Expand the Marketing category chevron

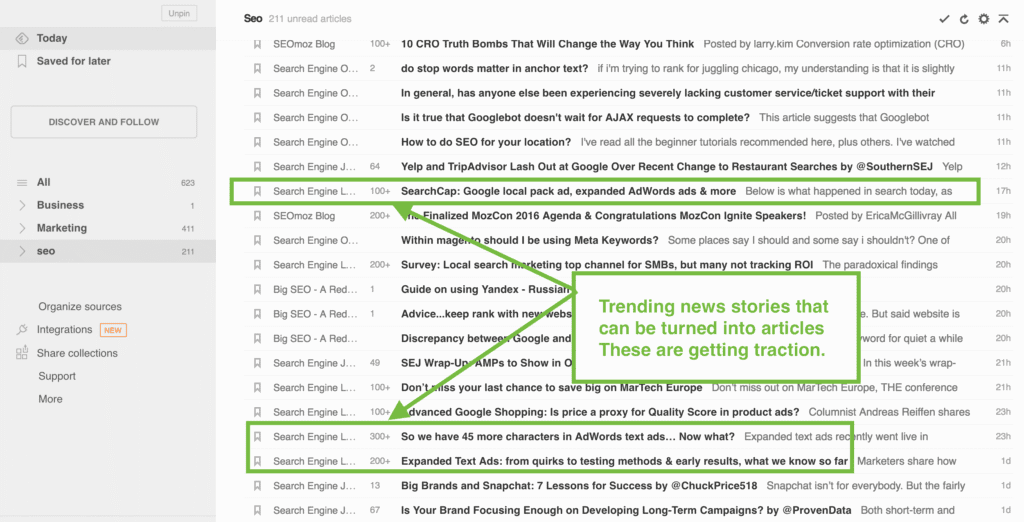22,228
